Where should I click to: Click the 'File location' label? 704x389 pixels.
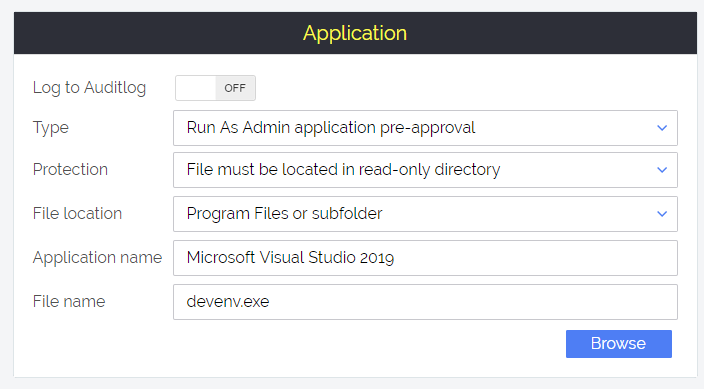coord(77,213)
